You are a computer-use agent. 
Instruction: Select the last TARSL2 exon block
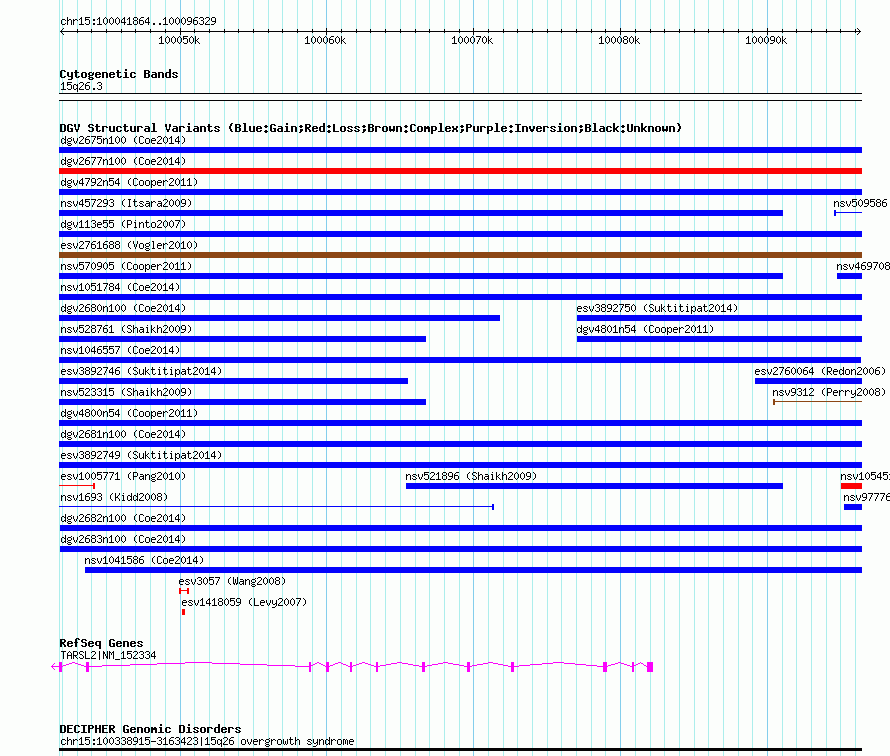650,667
